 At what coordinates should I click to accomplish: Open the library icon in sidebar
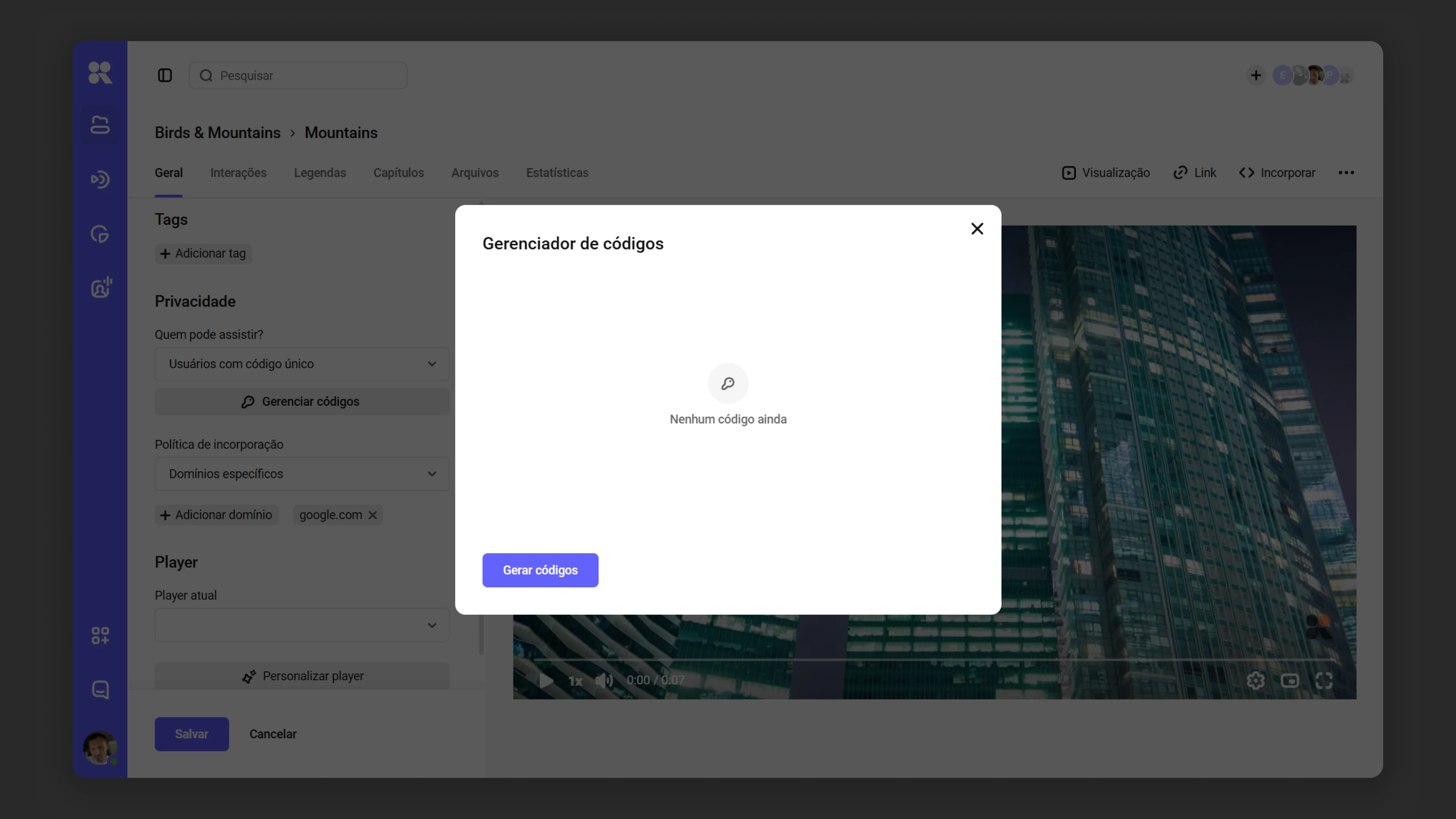coord(100,125)
